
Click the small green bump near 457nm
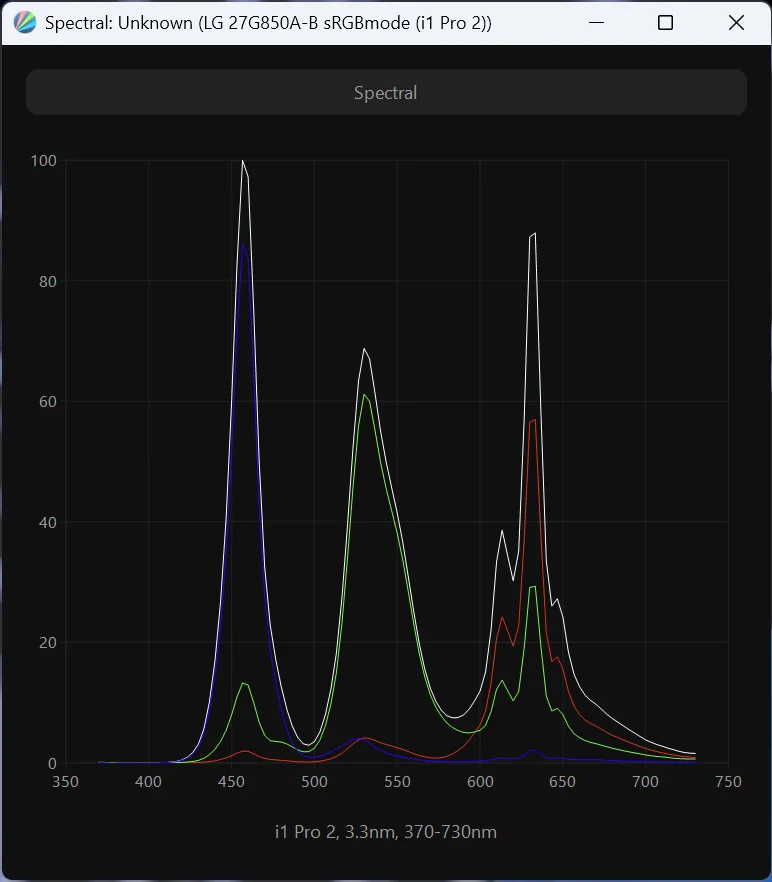click(244, 683)
